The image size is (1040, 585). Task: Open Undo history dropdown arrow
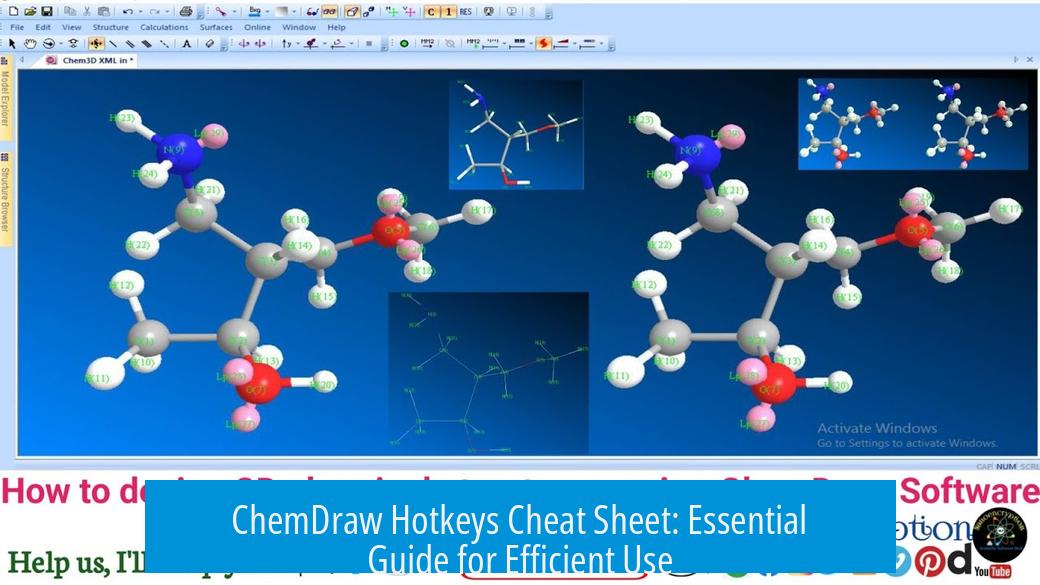141,11
